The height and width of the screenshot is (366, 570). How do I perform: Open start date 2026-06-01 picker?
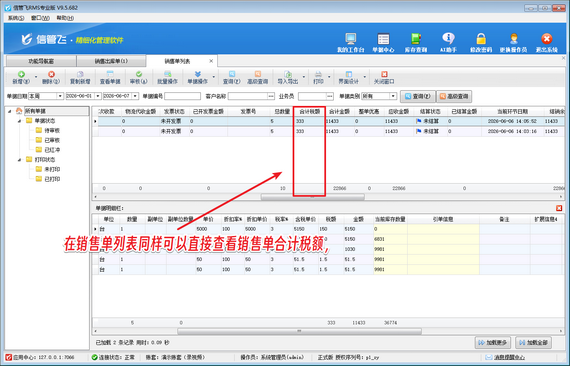coord(98,96)
